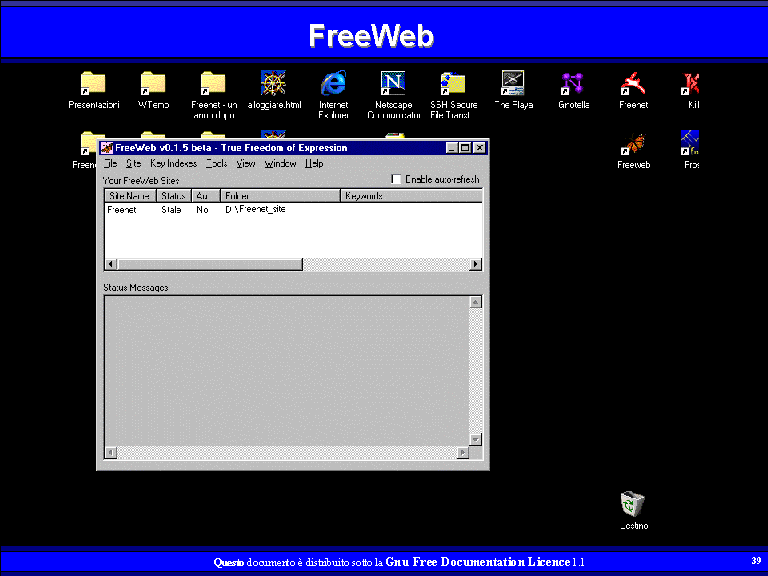768x576 pixels.
Task: Click Status Messages horizontal scroll-right arrow
Action: click(463, 453)
